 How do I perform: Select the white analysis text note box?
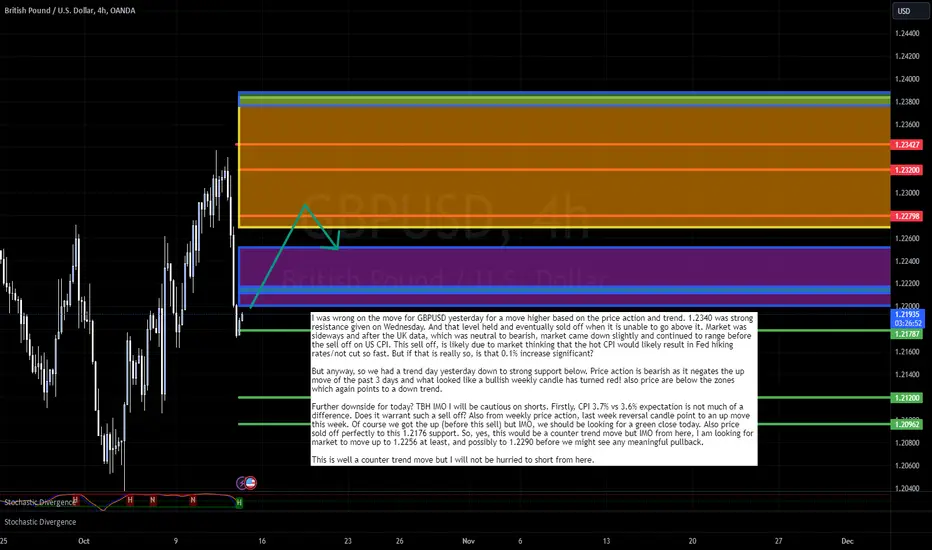534,389
